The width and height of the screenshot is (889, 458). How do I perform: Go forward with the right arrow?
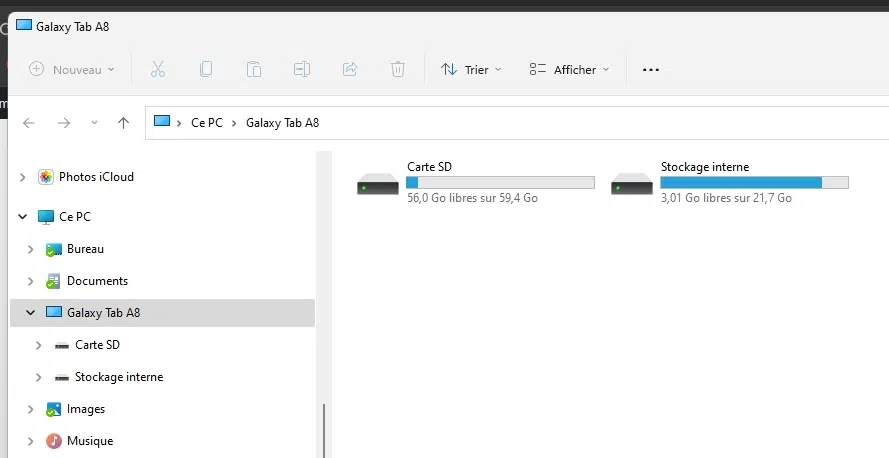64,123
